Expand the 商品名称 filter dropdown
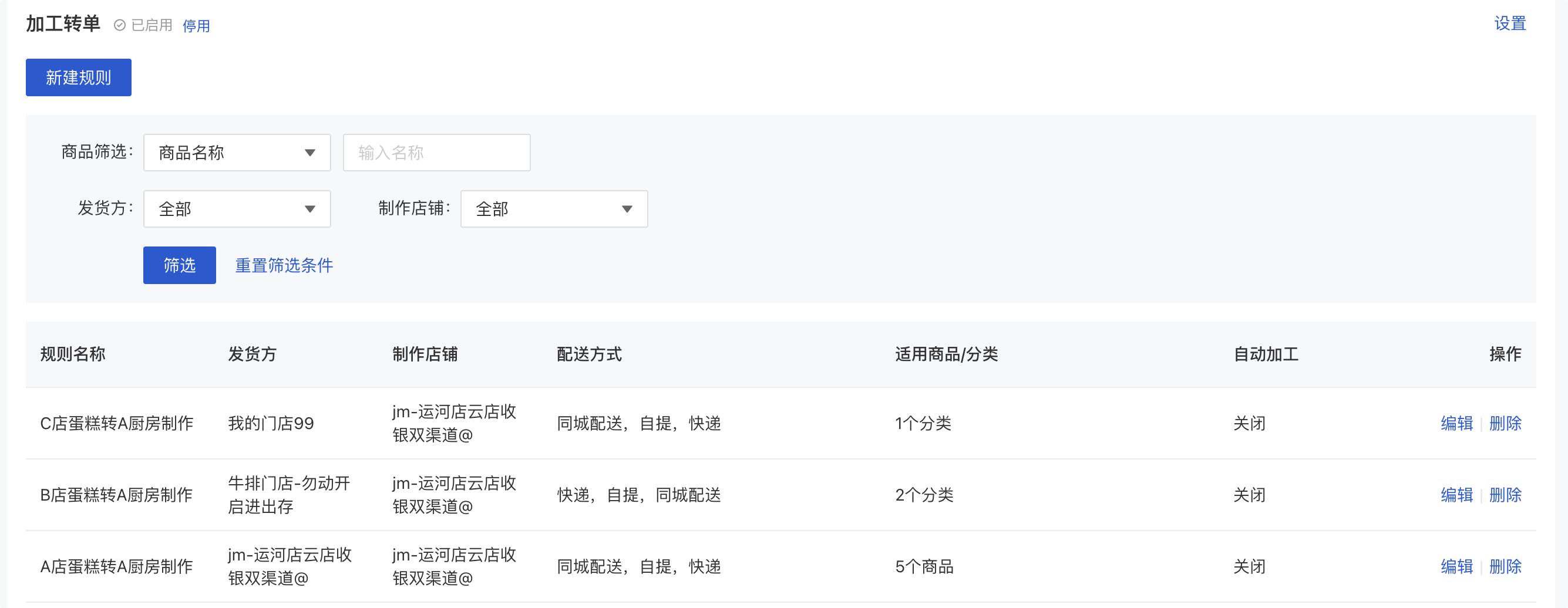This screenshot has width=1568, height=608. click(x=237, y=153)
